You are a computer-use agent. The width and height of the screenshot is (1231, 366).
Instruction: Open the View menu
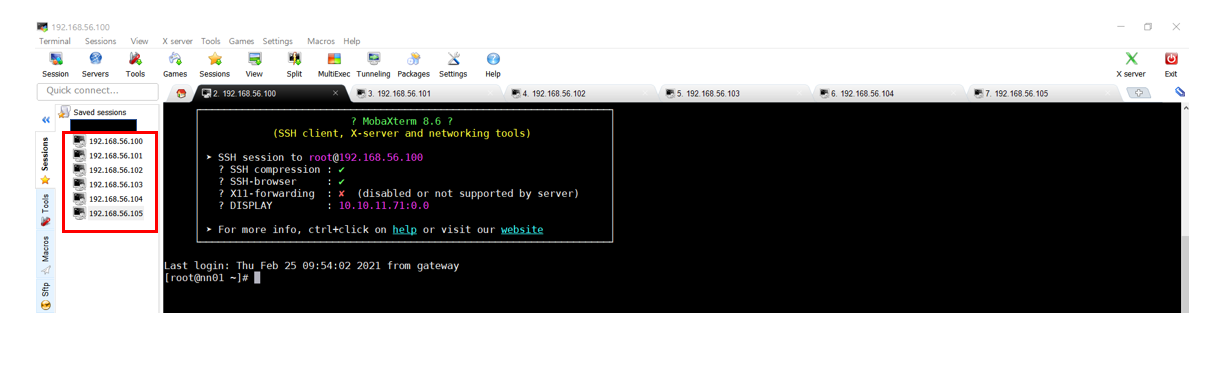140,41
